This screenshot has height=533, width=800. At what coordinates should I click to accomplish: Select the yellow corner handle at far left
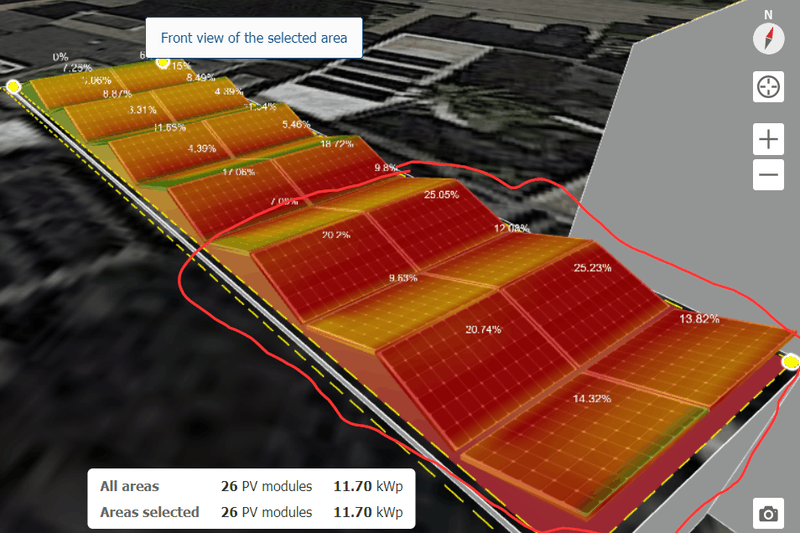point(13,86)
